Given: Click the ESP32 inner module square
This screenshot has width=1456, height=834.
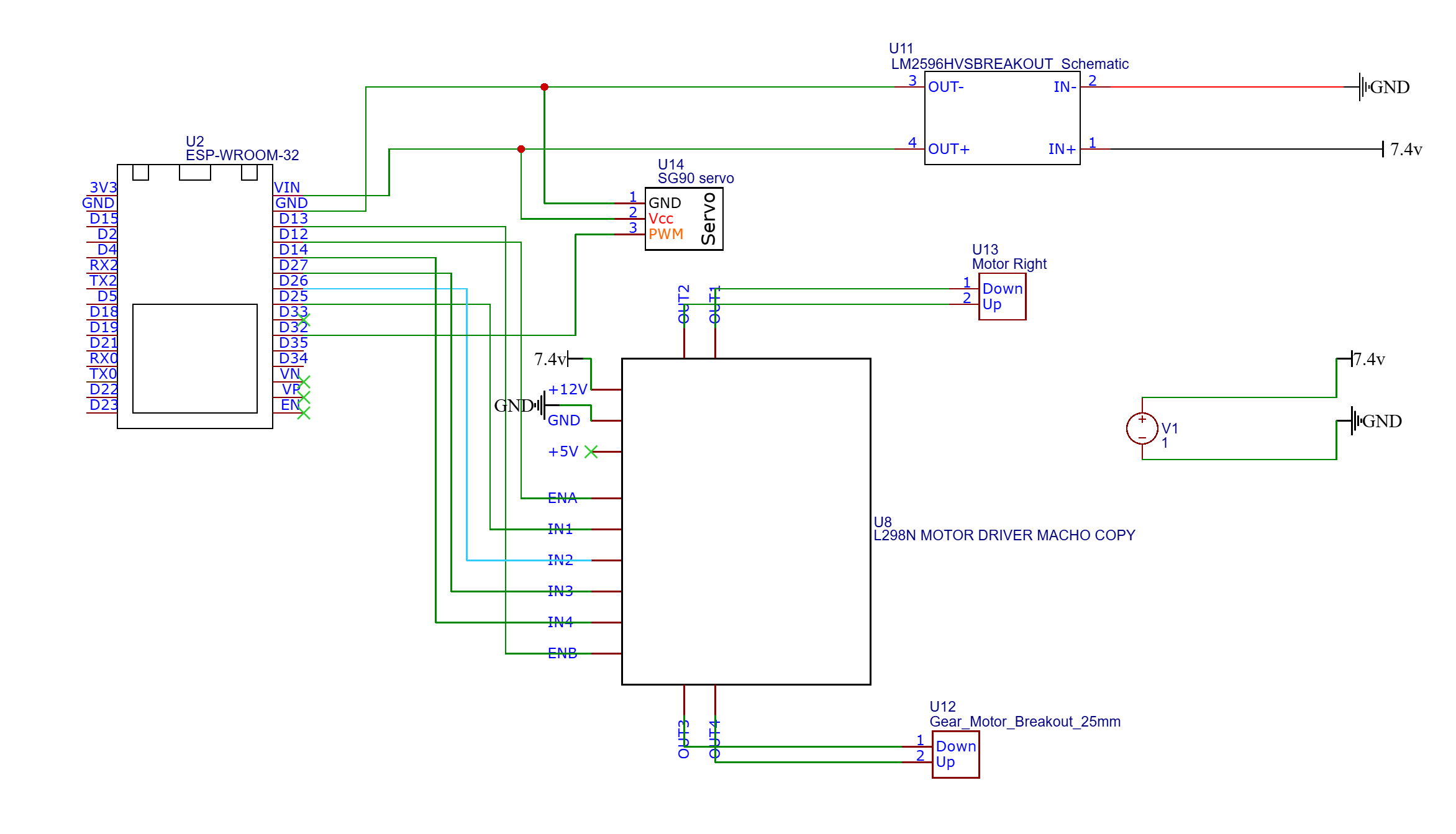Looking at the screenshot, I should pyautogui.click(x=195, y=358).
